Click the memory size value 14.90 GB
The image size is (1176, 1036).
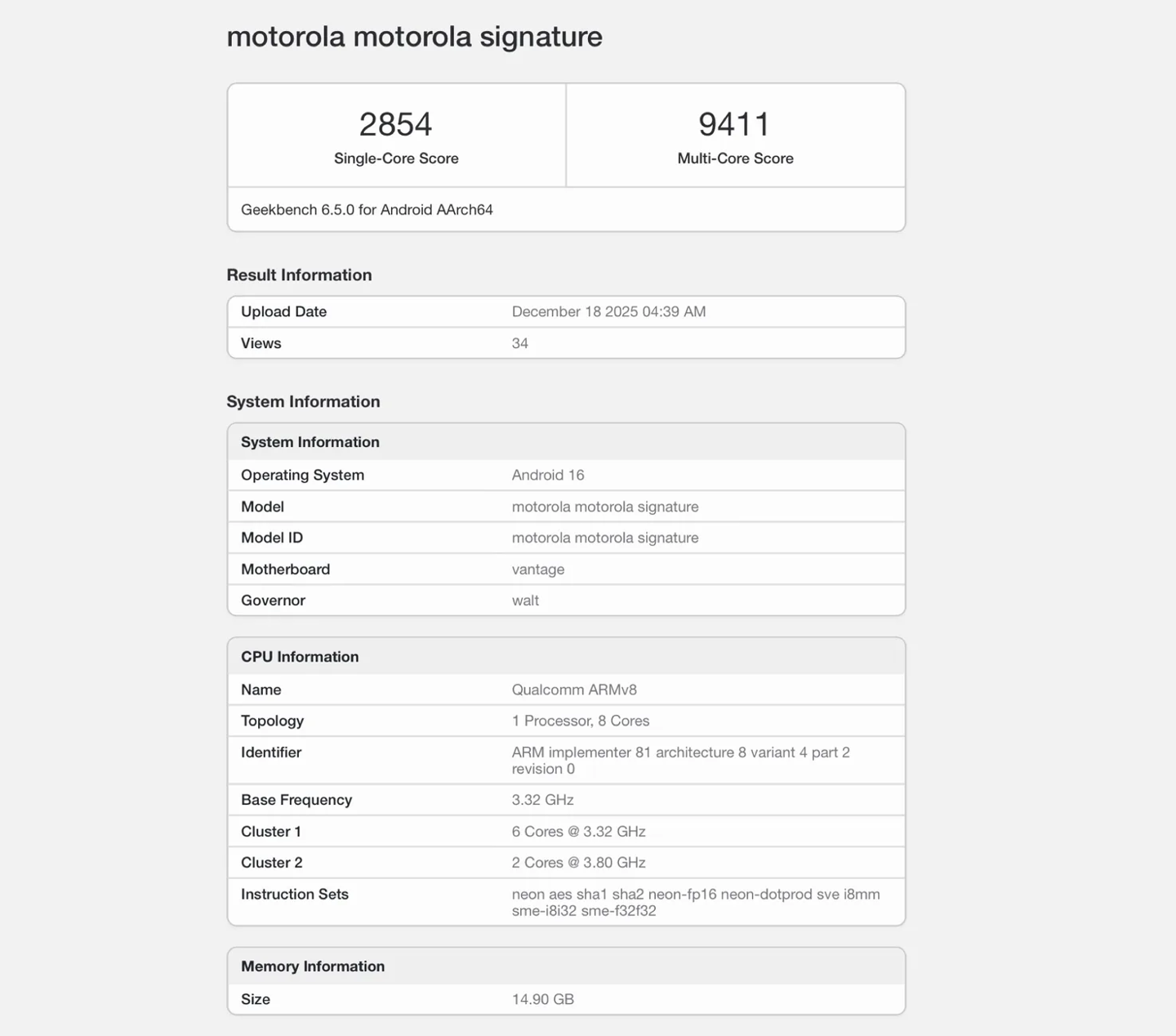coord(542,999)
